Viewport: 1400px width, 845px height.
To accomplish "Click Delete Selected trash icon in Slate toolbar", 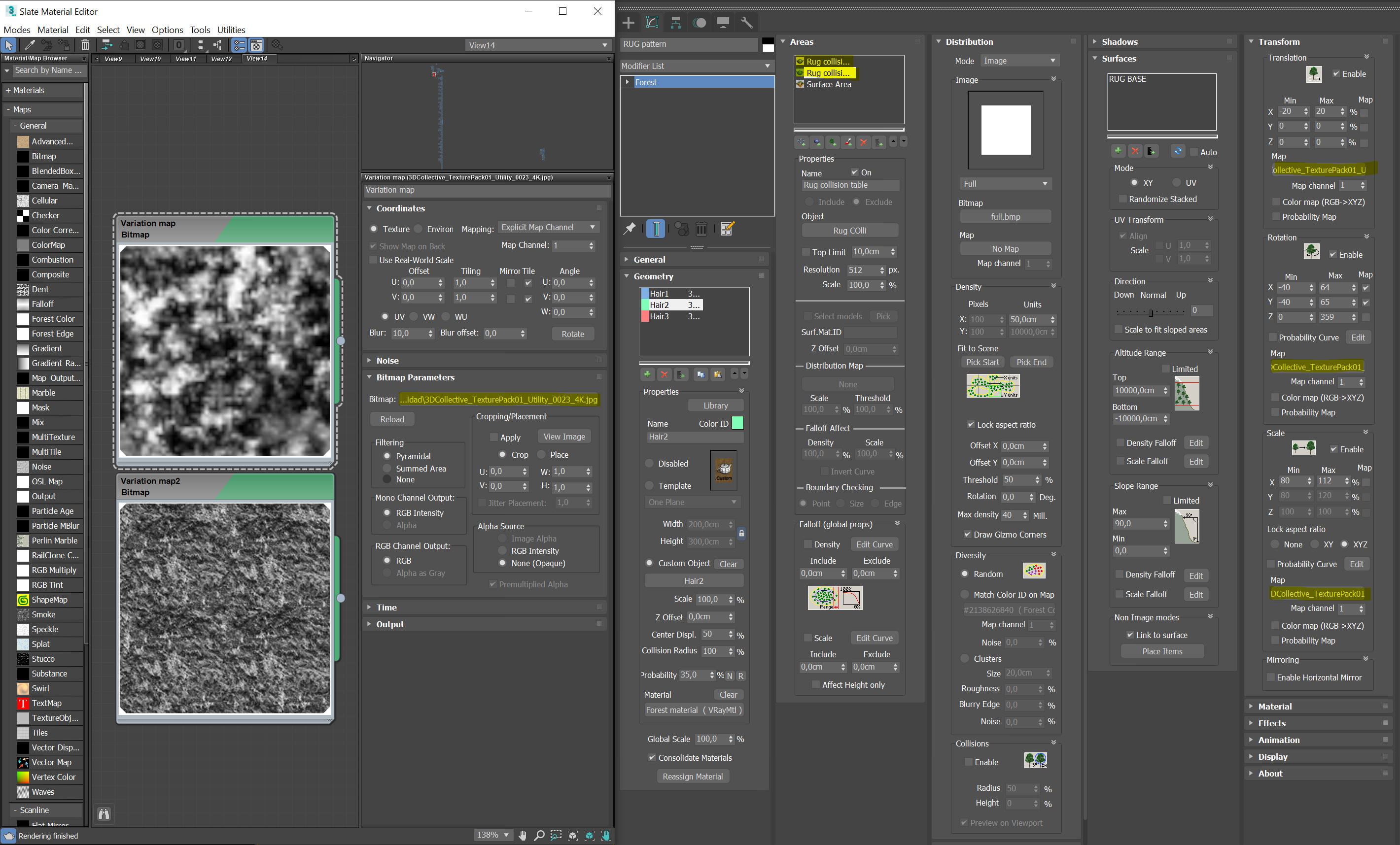I will [85, 45].
